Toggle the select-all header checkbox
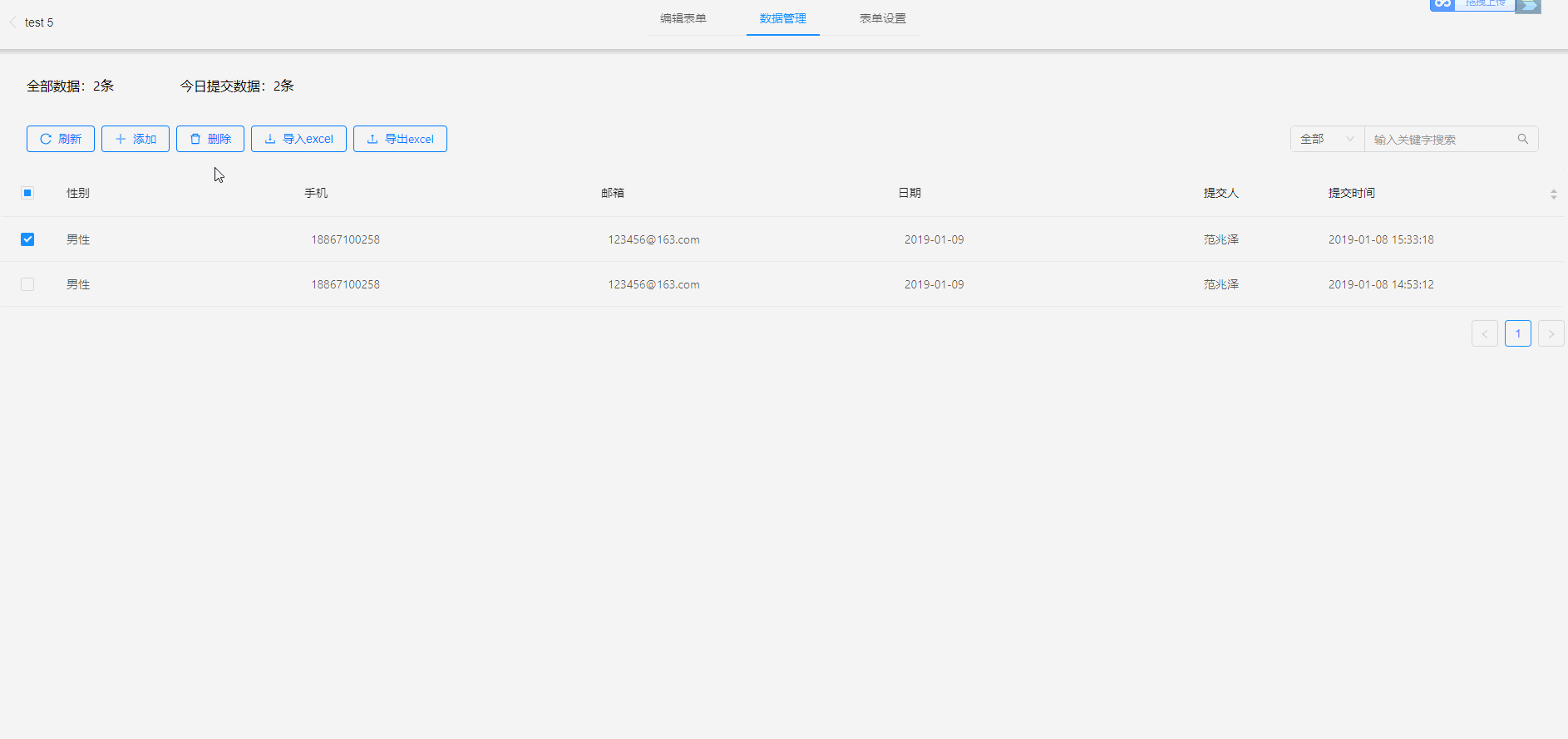This screenshot has width=1568, height=739. (x=27, y=193)
